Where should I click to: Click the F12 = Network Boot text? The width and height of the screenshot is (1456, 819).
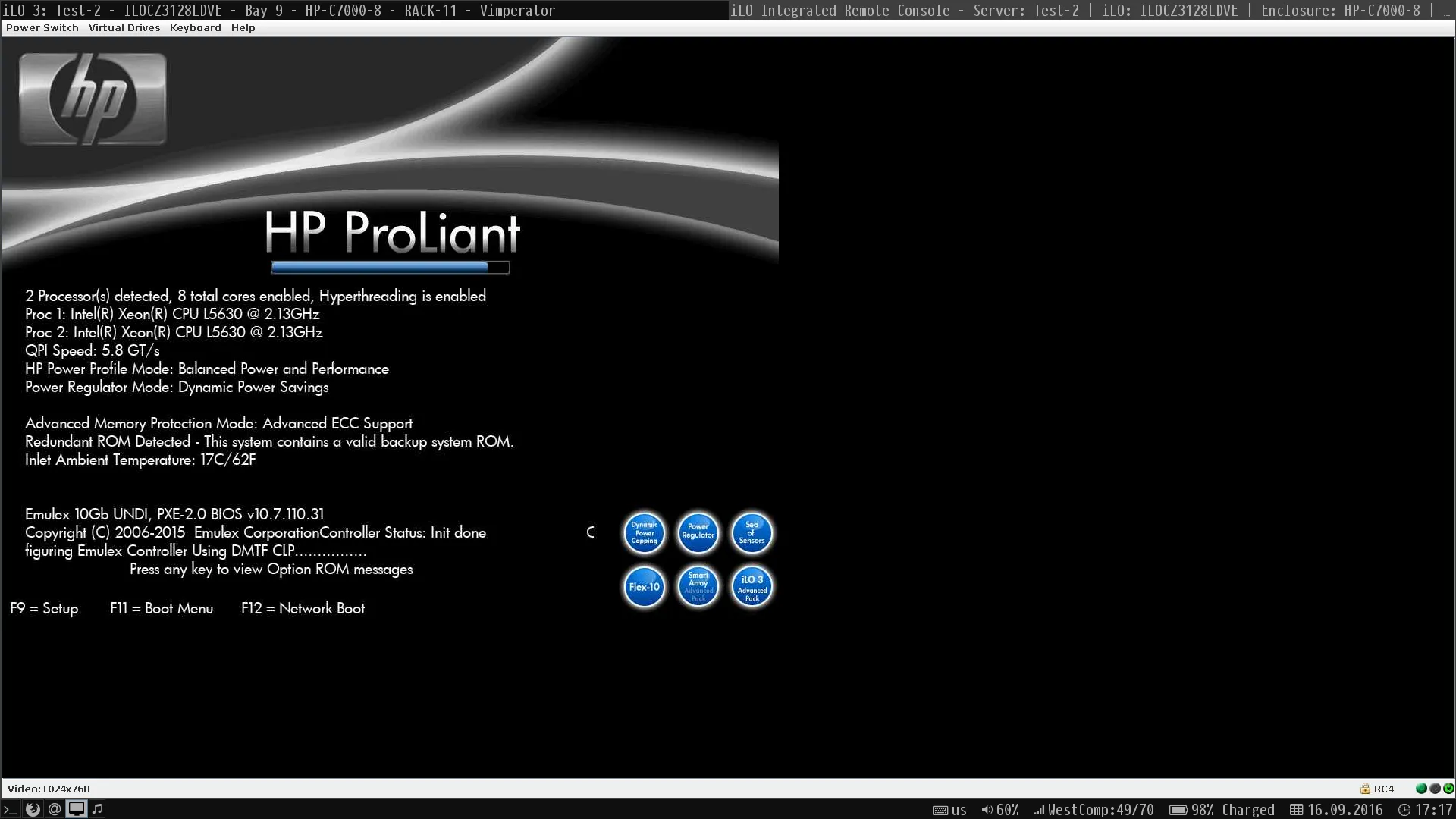(303, 608)
